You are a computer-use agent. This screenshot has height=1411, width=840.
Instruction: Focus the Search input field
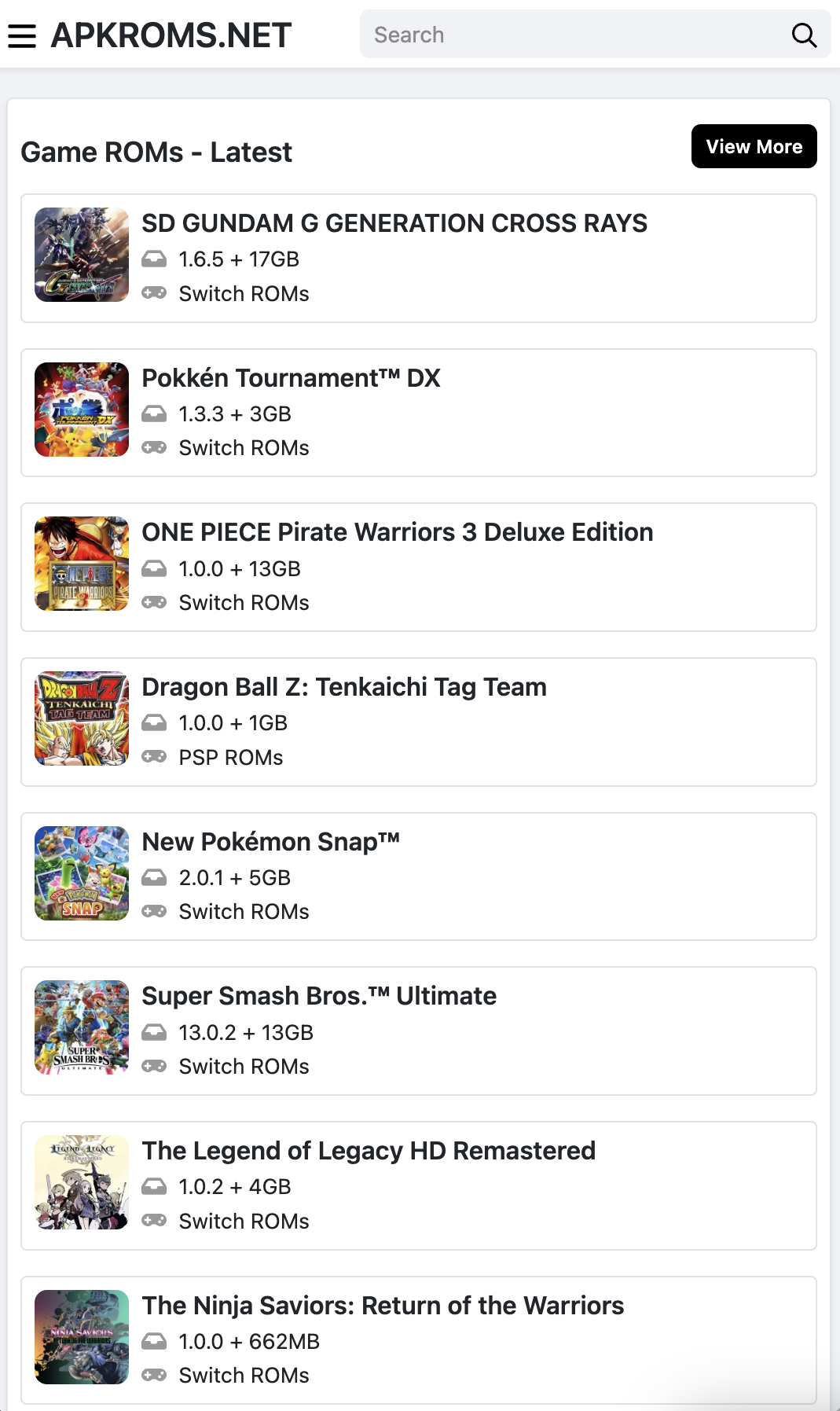(x=578, y=35)
